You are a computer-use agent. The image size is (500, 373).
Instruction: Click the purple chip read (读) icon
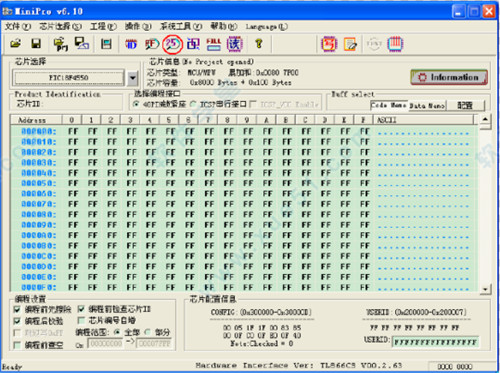[x=235, y=44]
